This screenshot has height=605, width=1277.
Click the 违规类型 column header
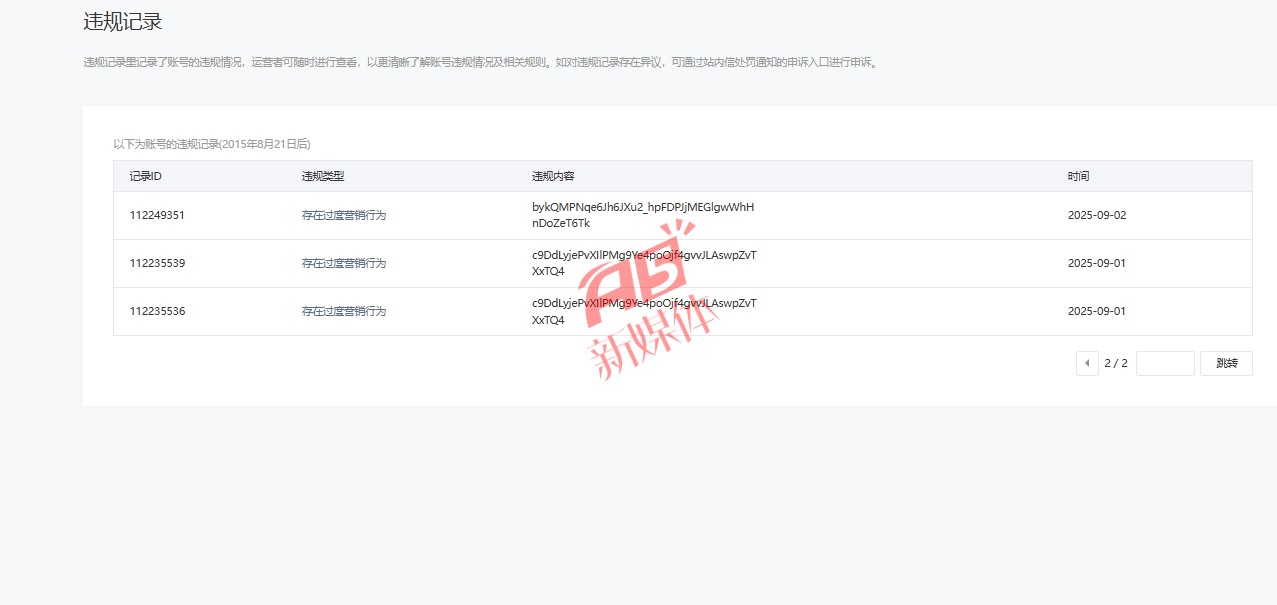click(323, 177)
